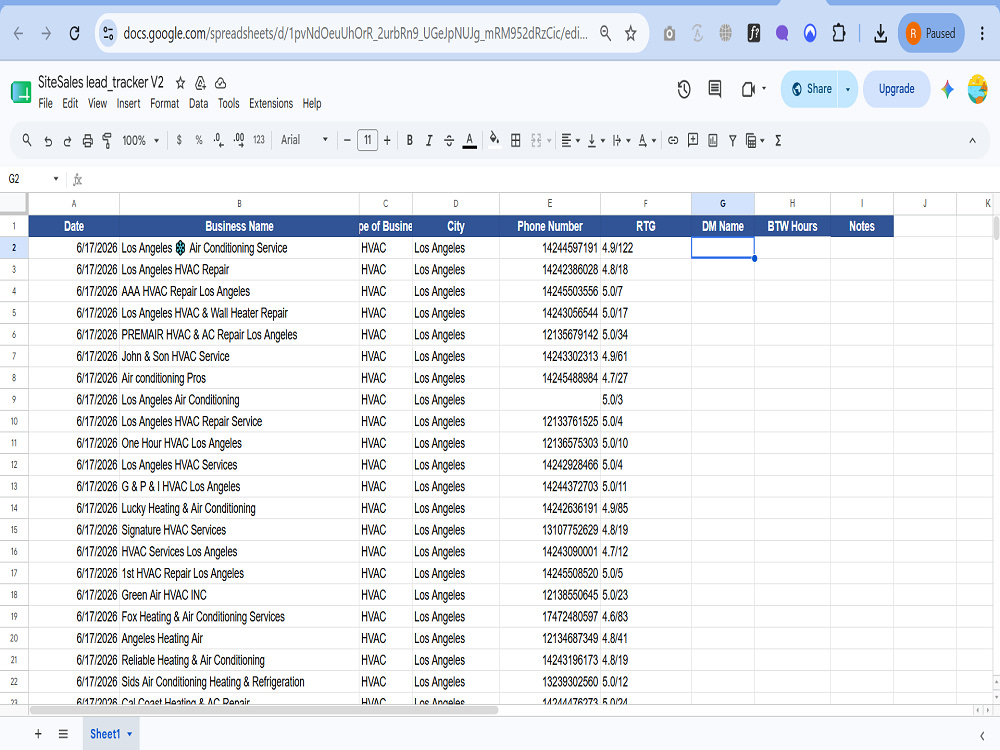Viewport: 1000px width, 750px height.
Task: Open the Insert menu
Action: point(128,103)
